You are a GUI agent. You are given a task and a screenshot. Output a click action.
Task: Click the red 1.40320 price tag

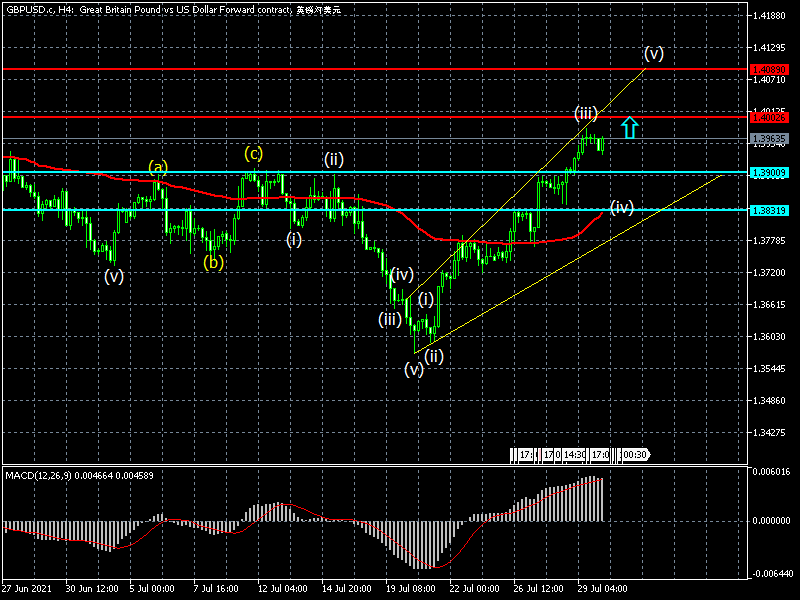(772, 70)
